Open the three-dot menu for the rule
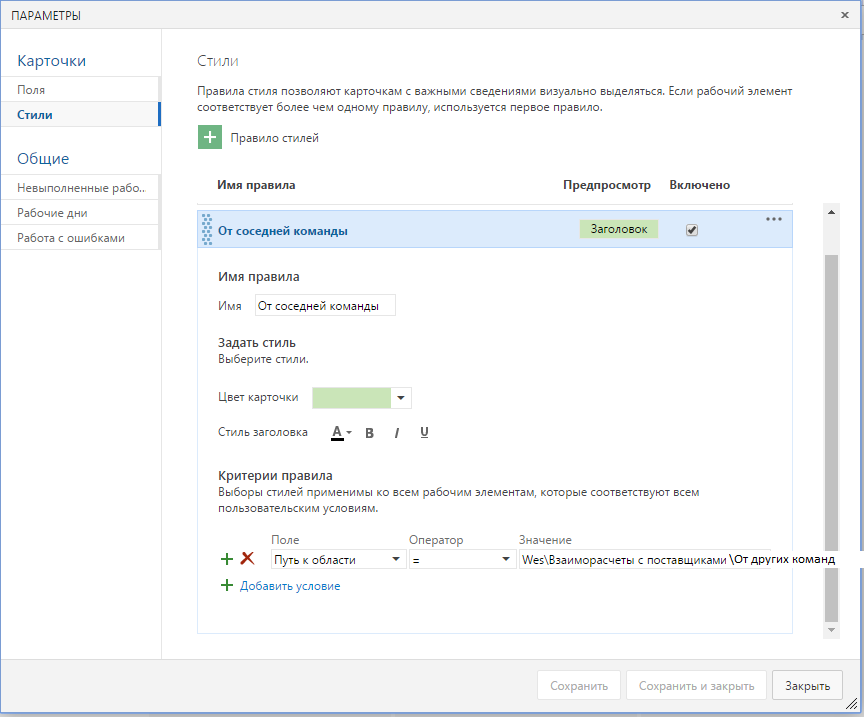This screenshot has height=717, width=864. [x=774, y=219]
